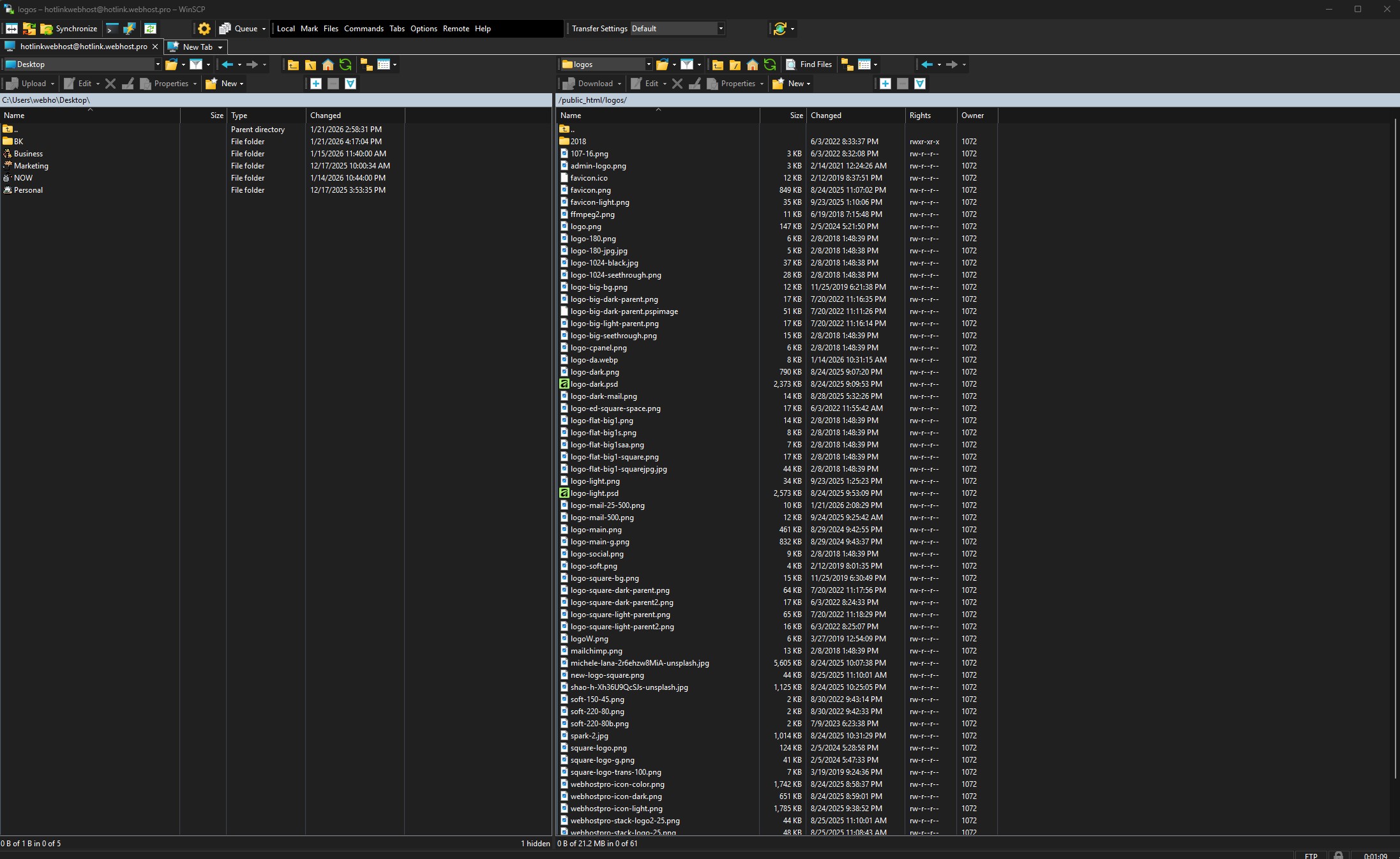Select logo-dark.psd in the remote panel

594,384
